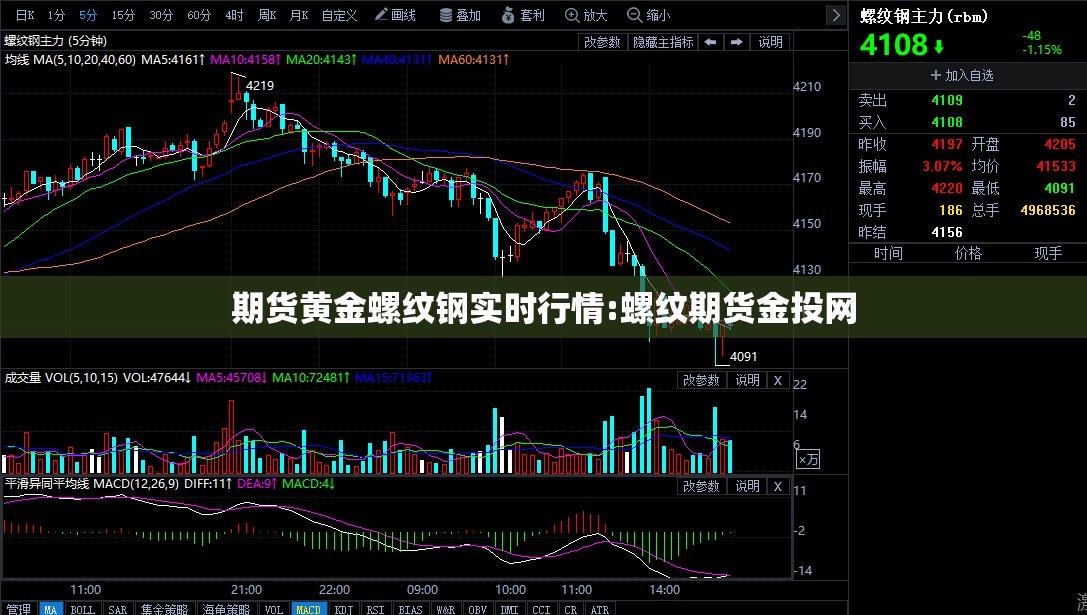Open the 自定义 custom period
This screenshot has width=1087, height=615.
339,15
